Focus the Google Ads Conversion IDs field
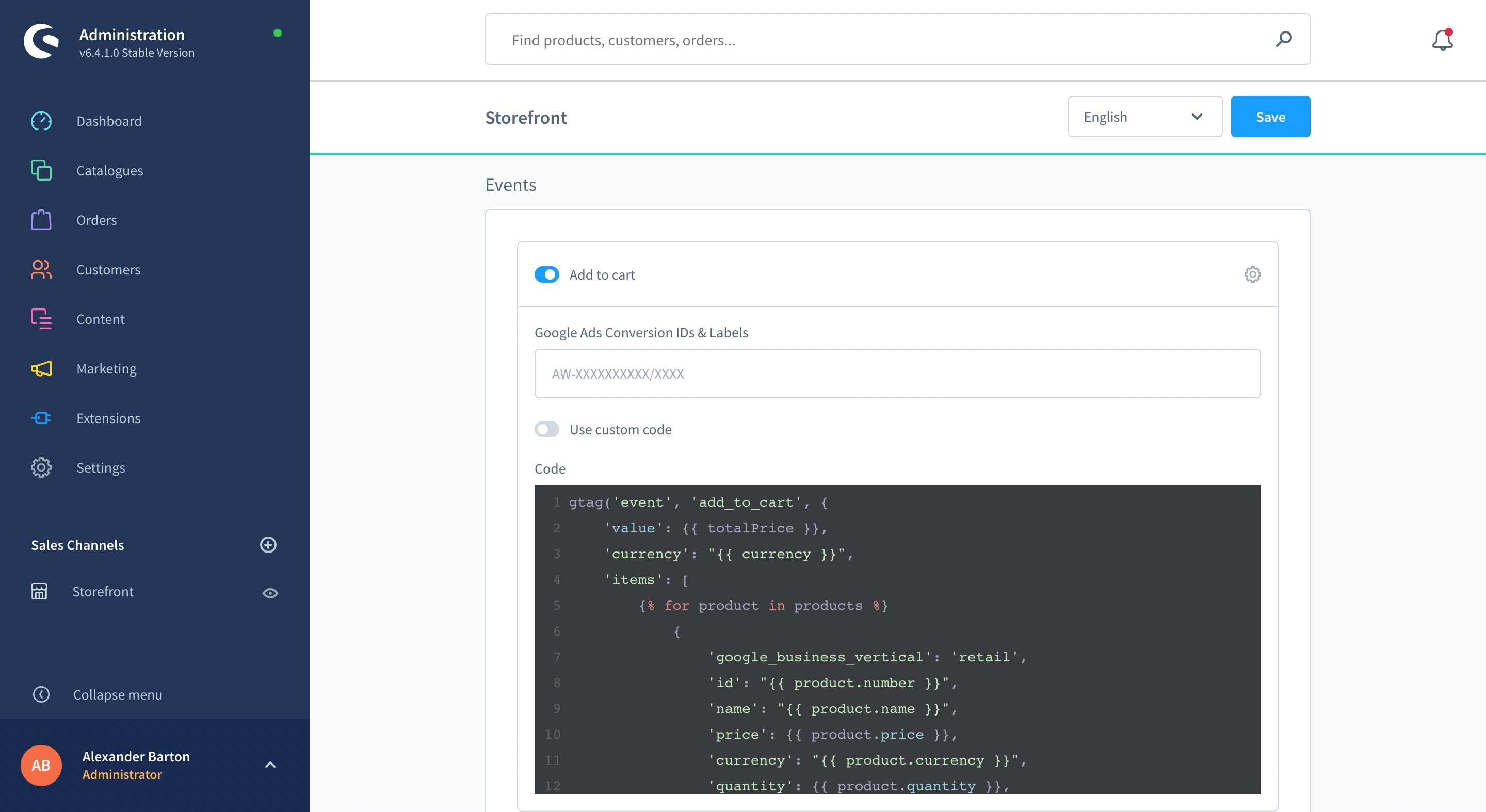1486x812 pixels. pos(897,373)
